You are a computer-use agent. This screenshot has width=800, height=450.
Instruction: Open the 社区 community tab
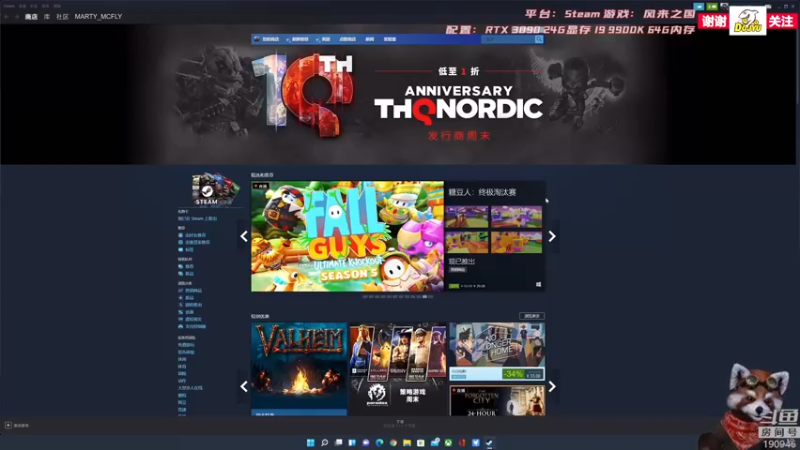point(62,17)
